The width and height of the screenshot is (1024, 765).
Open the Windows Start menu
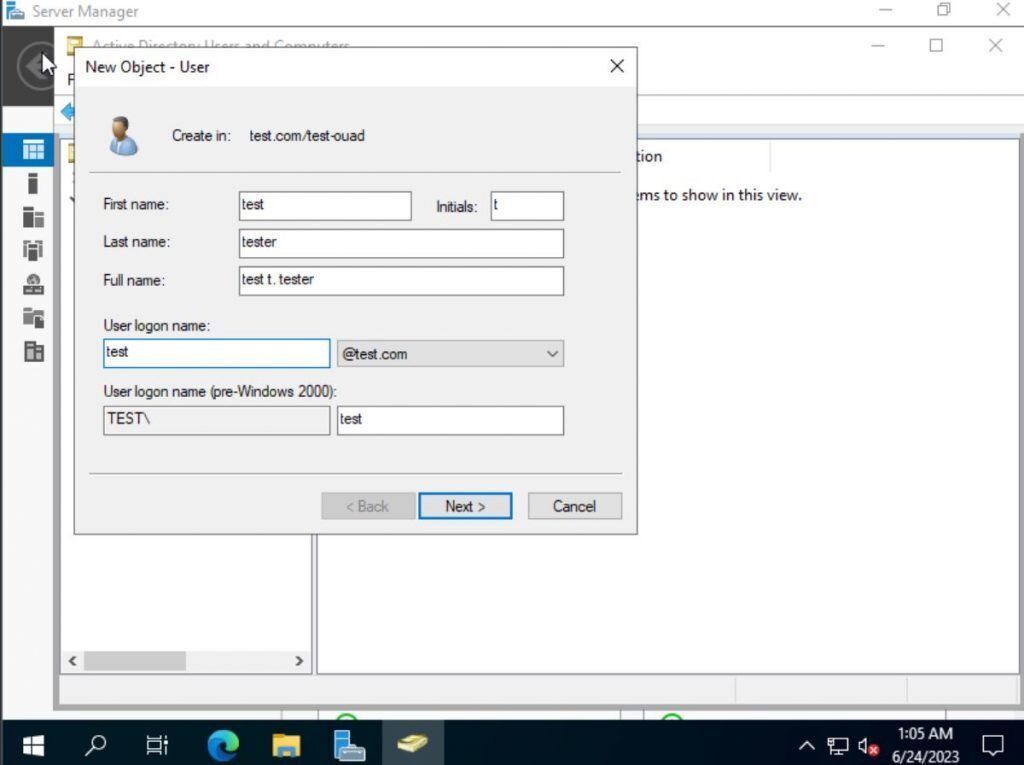(33, 744)
